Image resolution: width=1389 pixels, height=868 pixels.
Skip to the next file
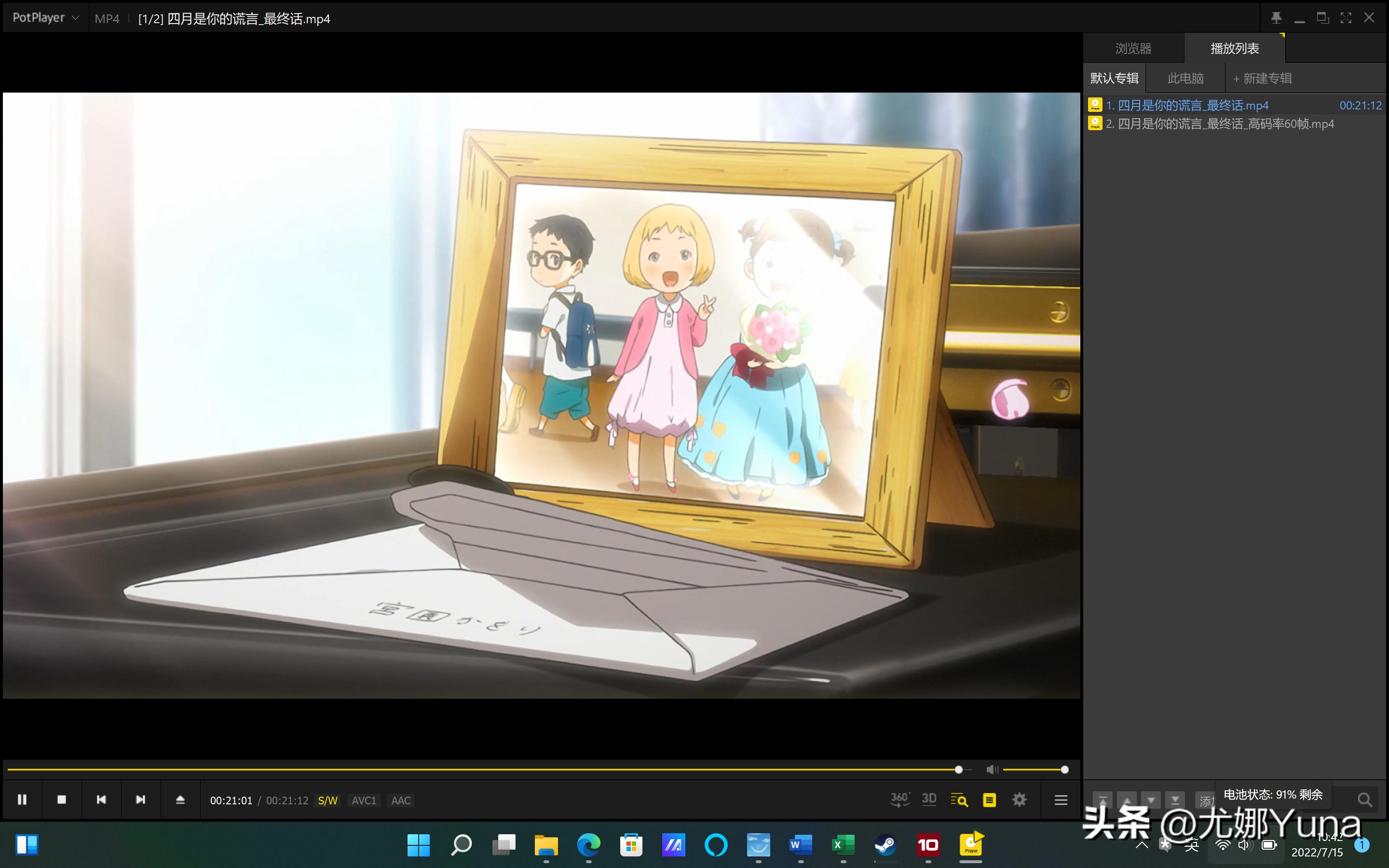coord(141,800)
